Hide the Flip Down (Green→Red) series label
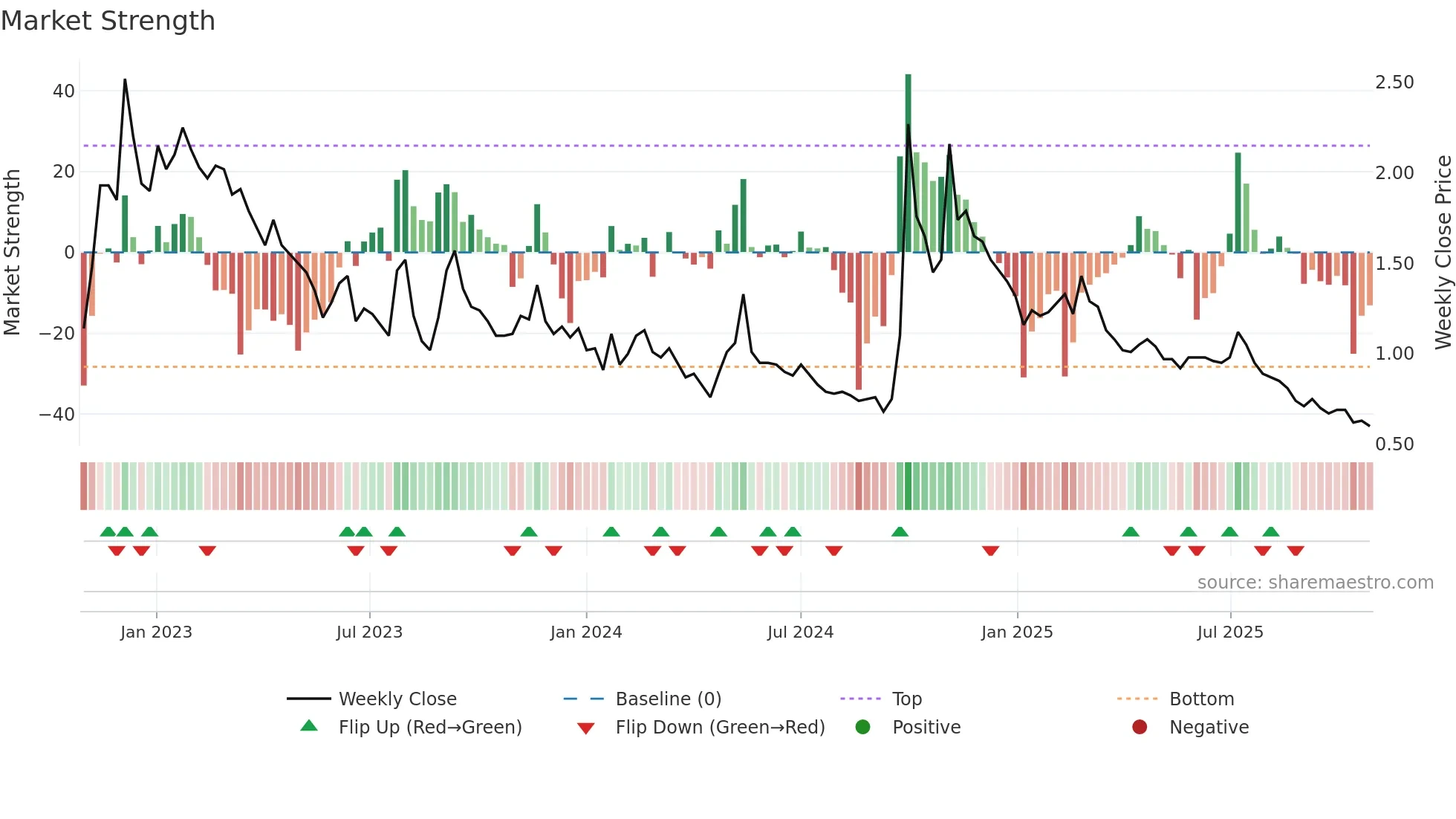This screenshot has width=1456, height=819. [720, 727]
